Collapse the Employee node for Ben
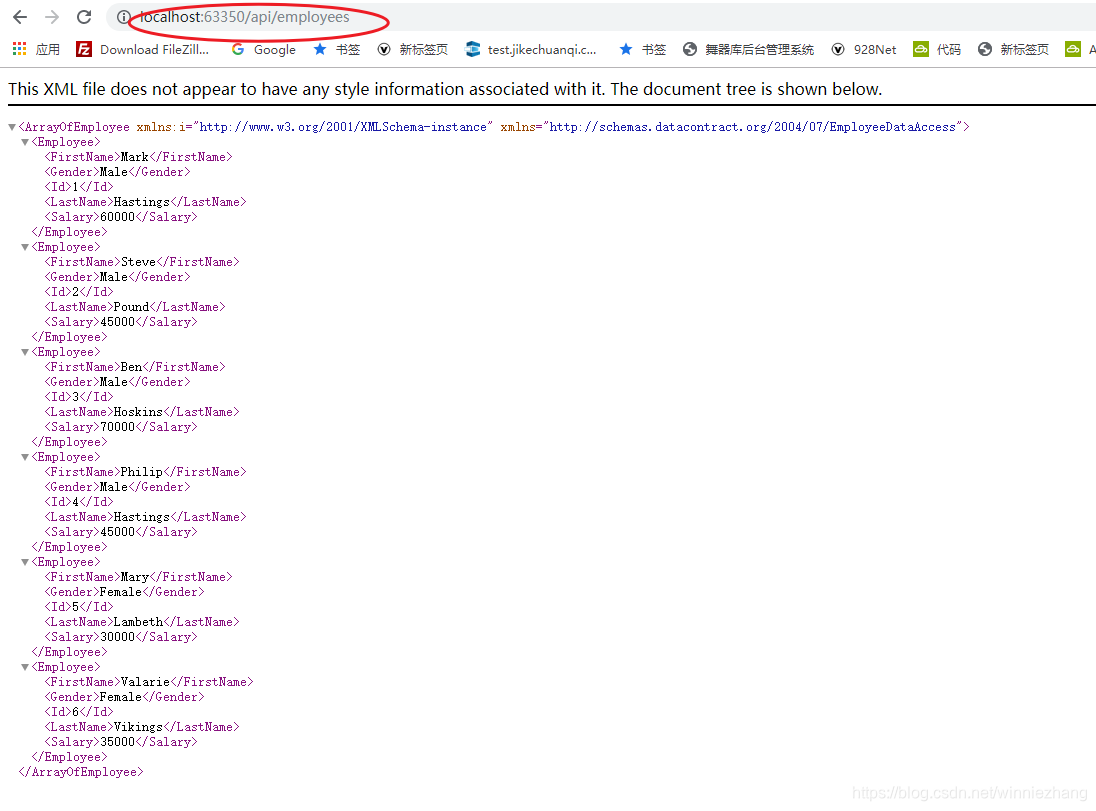 point(25,352)
